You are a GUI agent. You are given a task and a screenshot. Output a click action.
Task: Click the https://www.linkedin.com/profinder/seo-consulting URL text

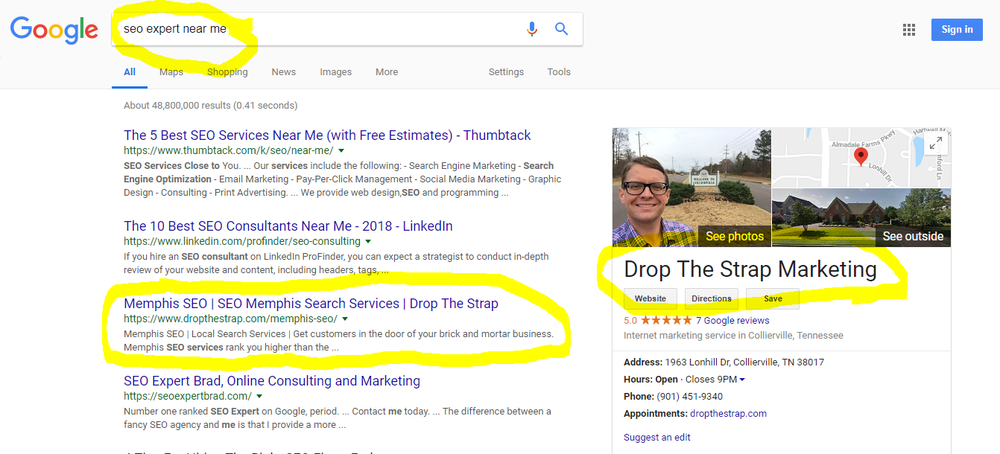click(242, 242)
